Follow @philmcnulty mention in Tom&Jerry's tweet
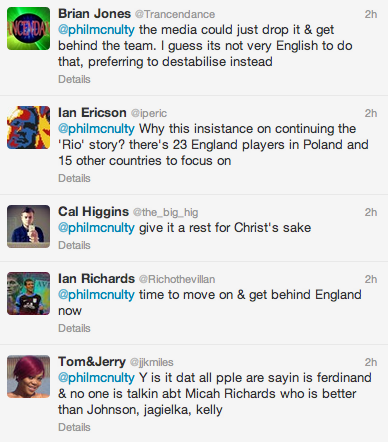Image resolution: width=388 pixels, height=442 pixels. tap(96, 378)
